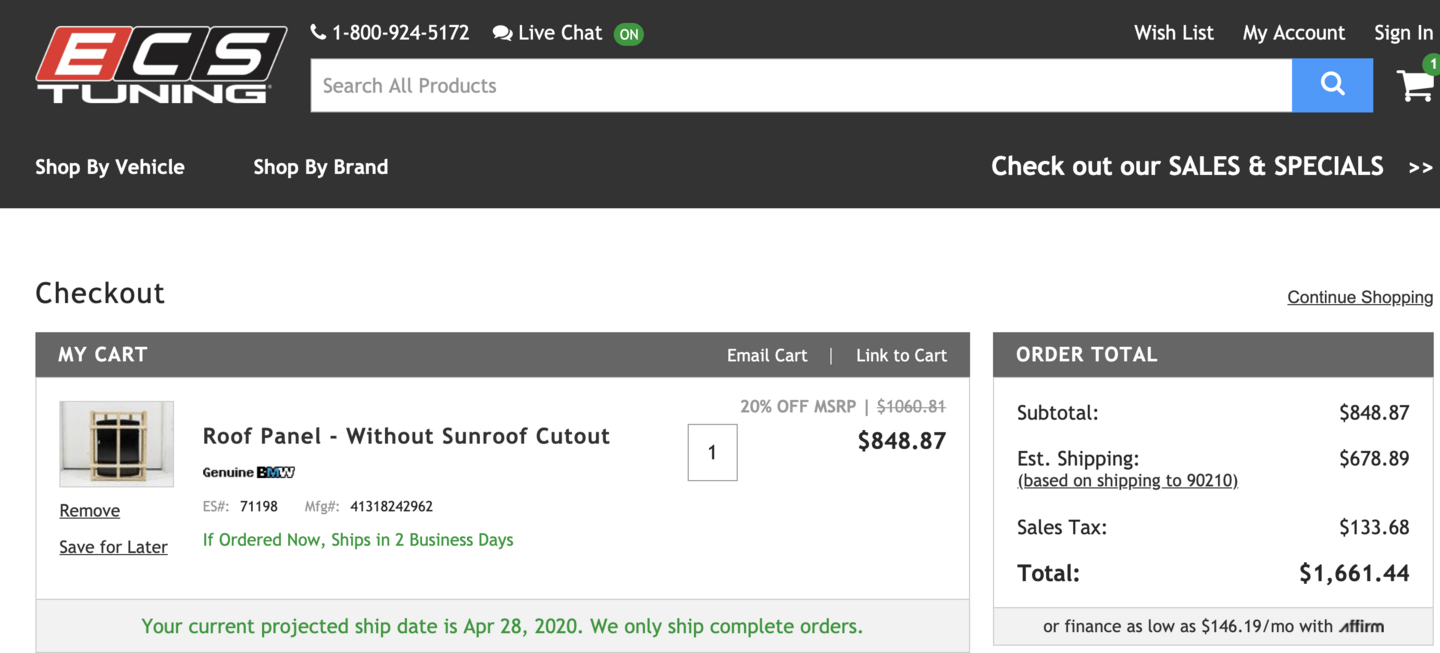Click the Affirm logo in the finance offer

pyautogui.click(x=1361, y=627)
